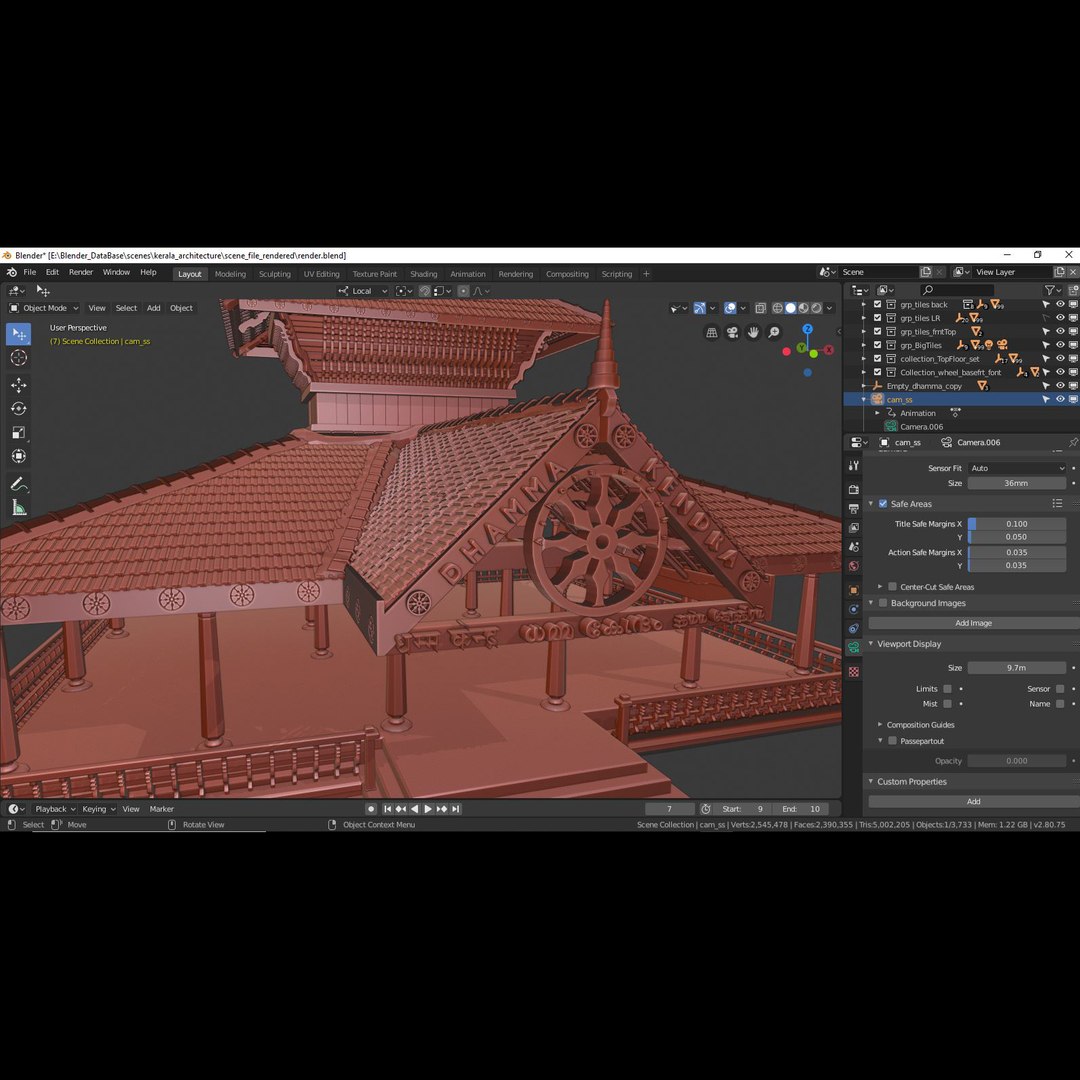Switch to Sculpting workspace tab
The image size is (1080, 1080).
click(274, 273)
